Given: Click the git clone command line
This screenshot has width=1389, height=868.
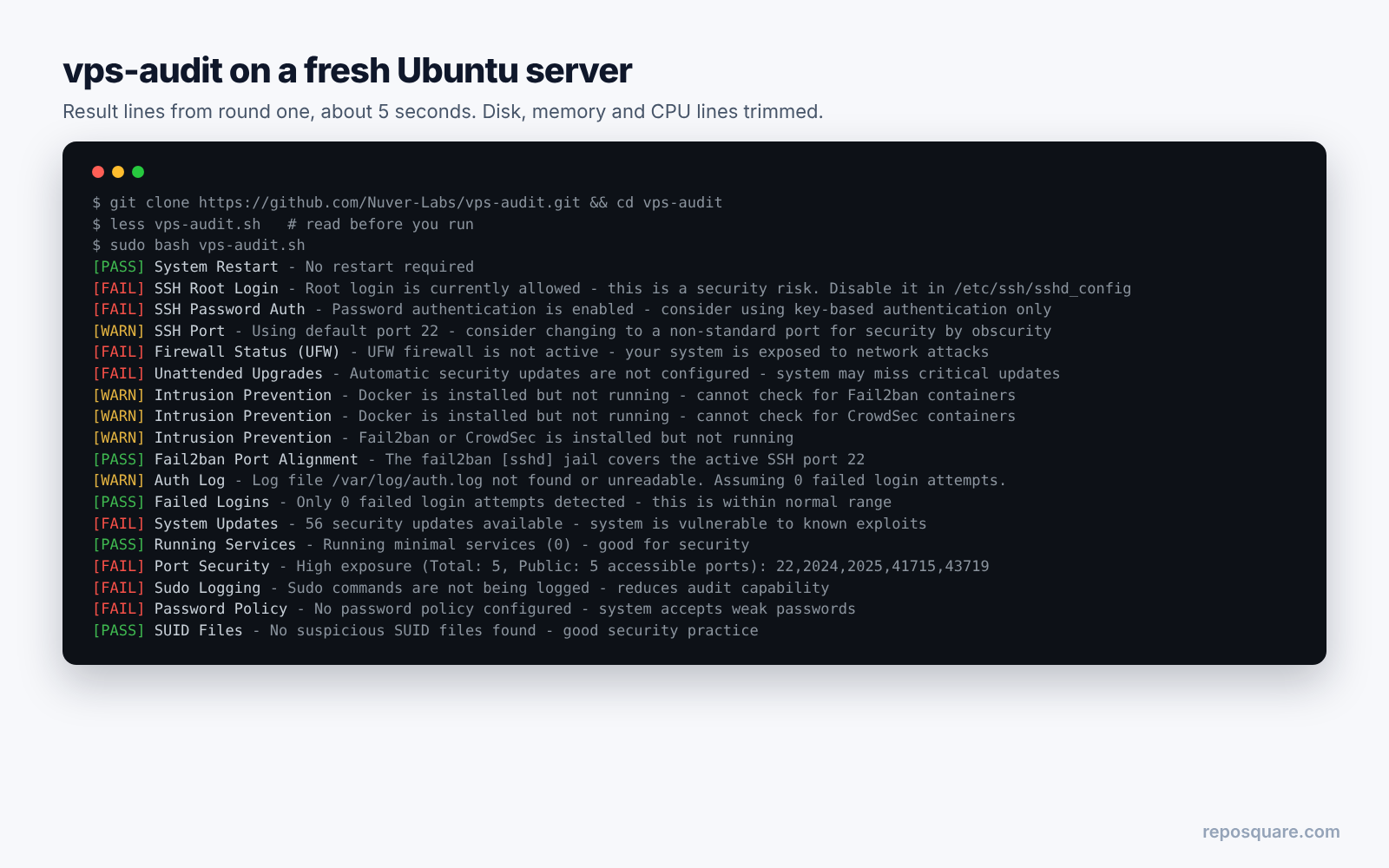Looking at the screenshot, I should pos(407,202).
